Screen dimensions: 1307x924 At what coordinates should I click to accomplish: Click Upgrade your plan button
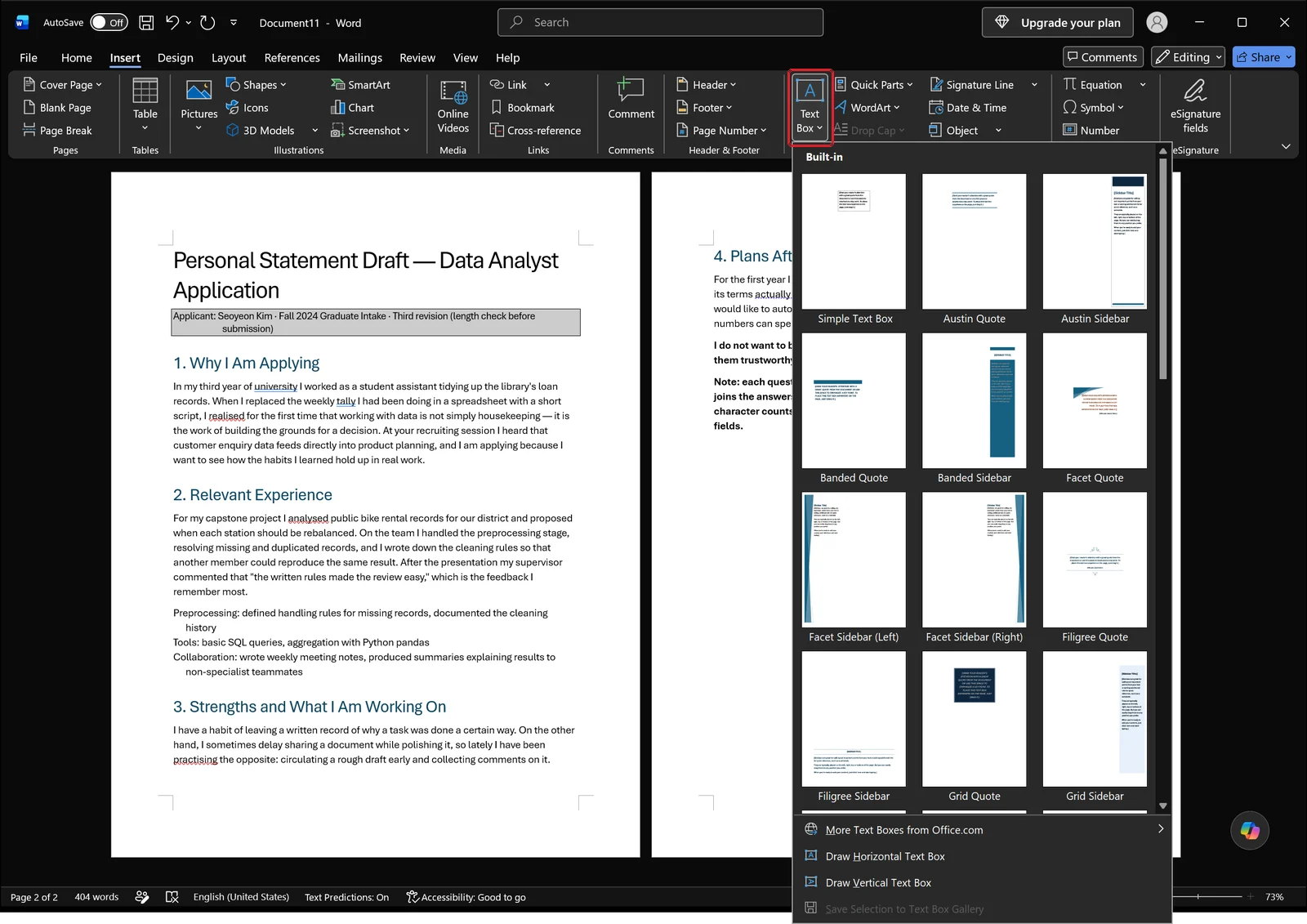point(1058,23)
